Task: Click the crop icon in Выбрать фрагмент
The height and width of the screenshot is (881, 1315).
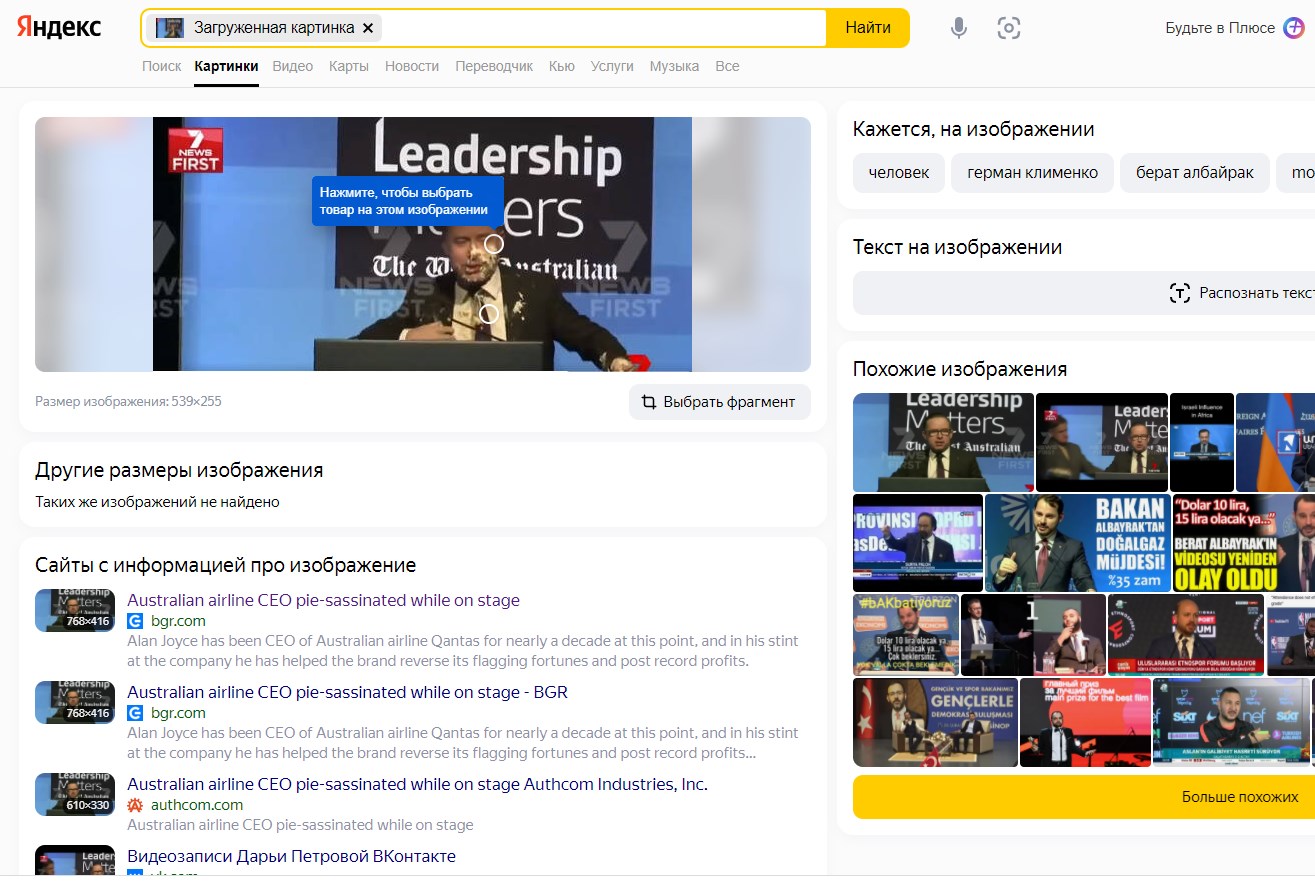Action: pos(649,402)
